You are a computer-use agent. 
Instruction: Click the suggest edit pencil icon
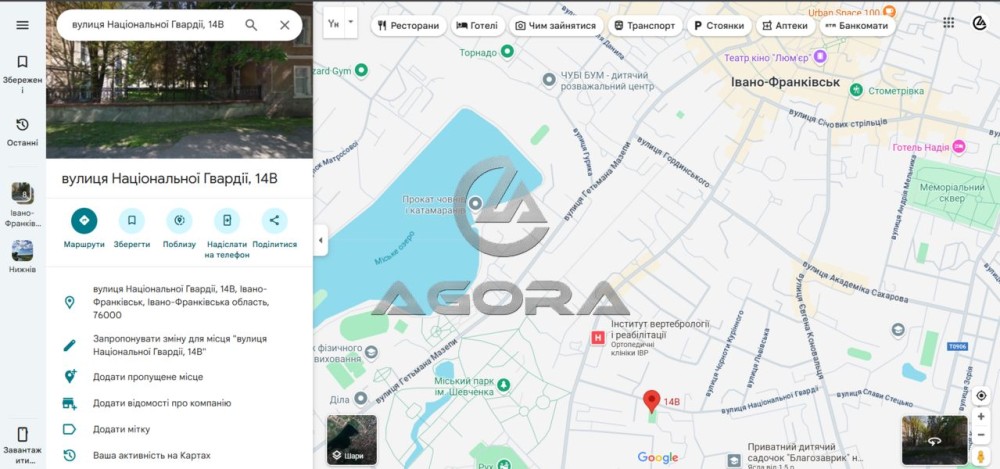coord(70,345)
